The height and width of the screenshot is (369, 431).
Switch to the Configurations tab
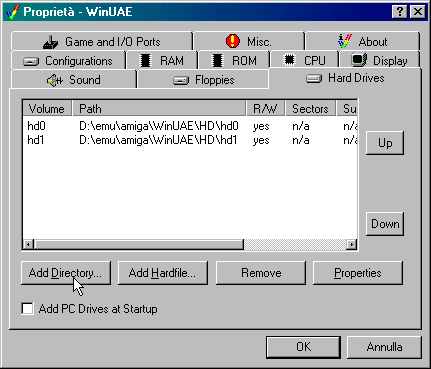pos(68,61)
